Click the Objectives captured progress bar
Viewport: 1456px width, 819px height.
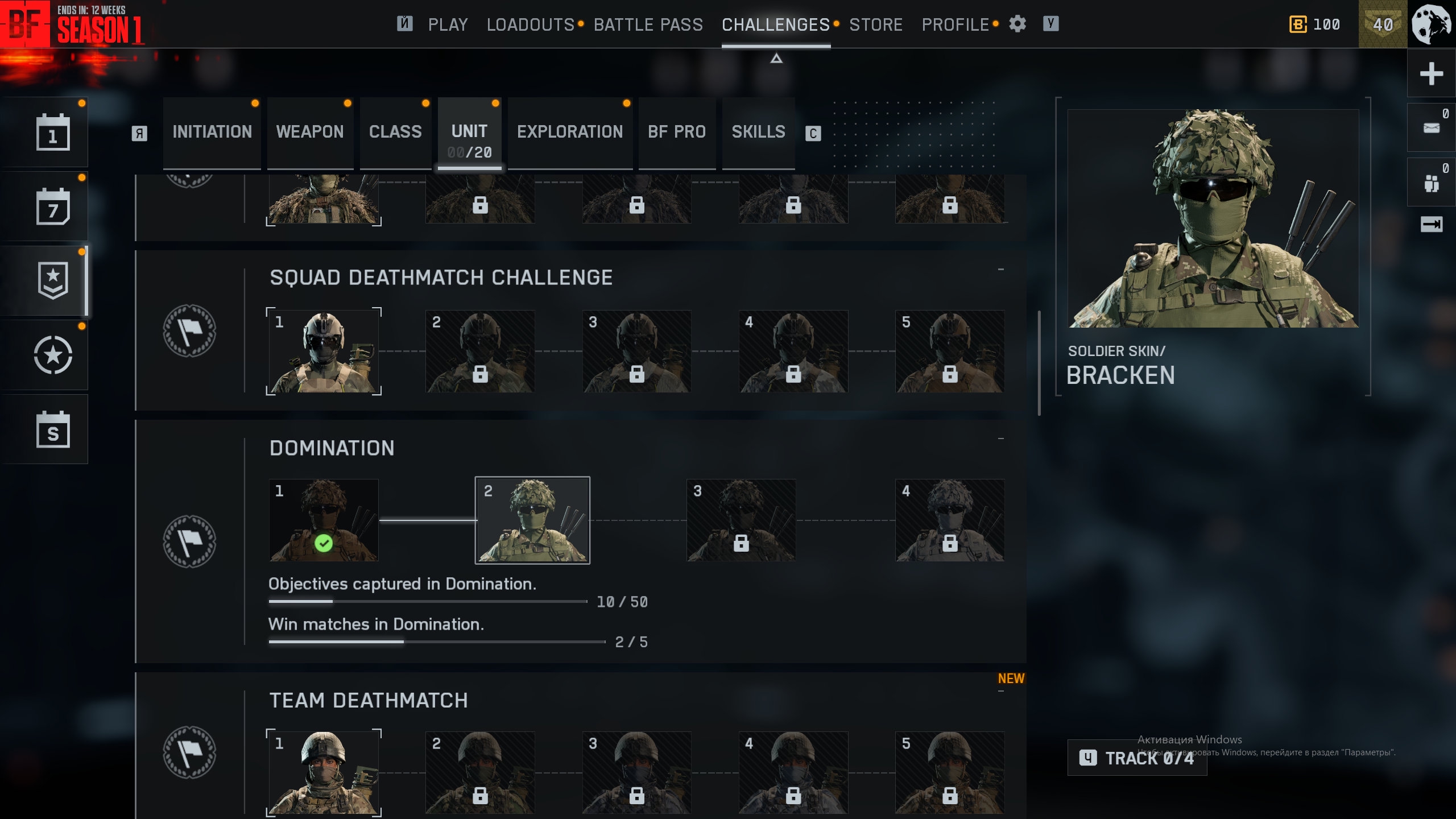click(428, 601)
